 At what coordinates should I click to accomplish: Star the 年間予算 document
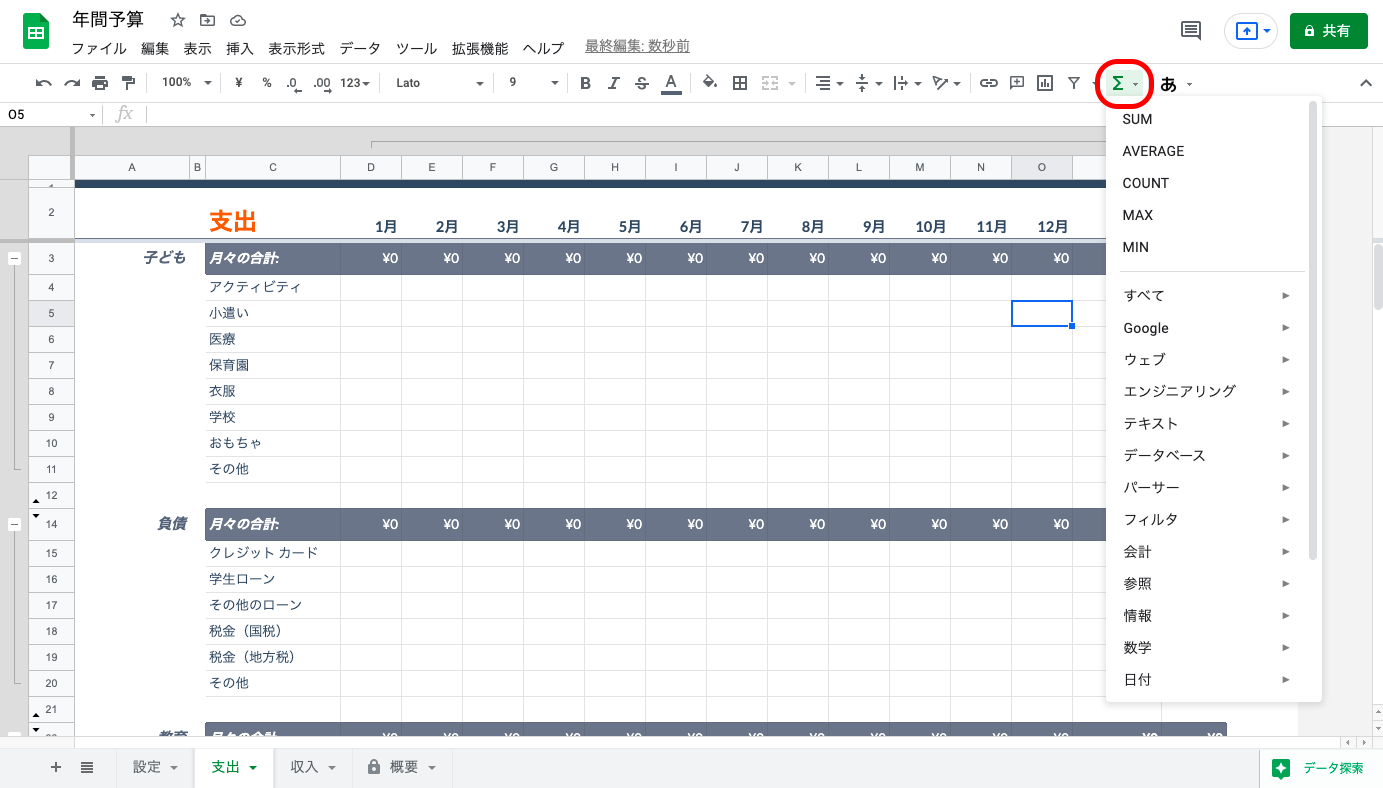click(178, 20)
